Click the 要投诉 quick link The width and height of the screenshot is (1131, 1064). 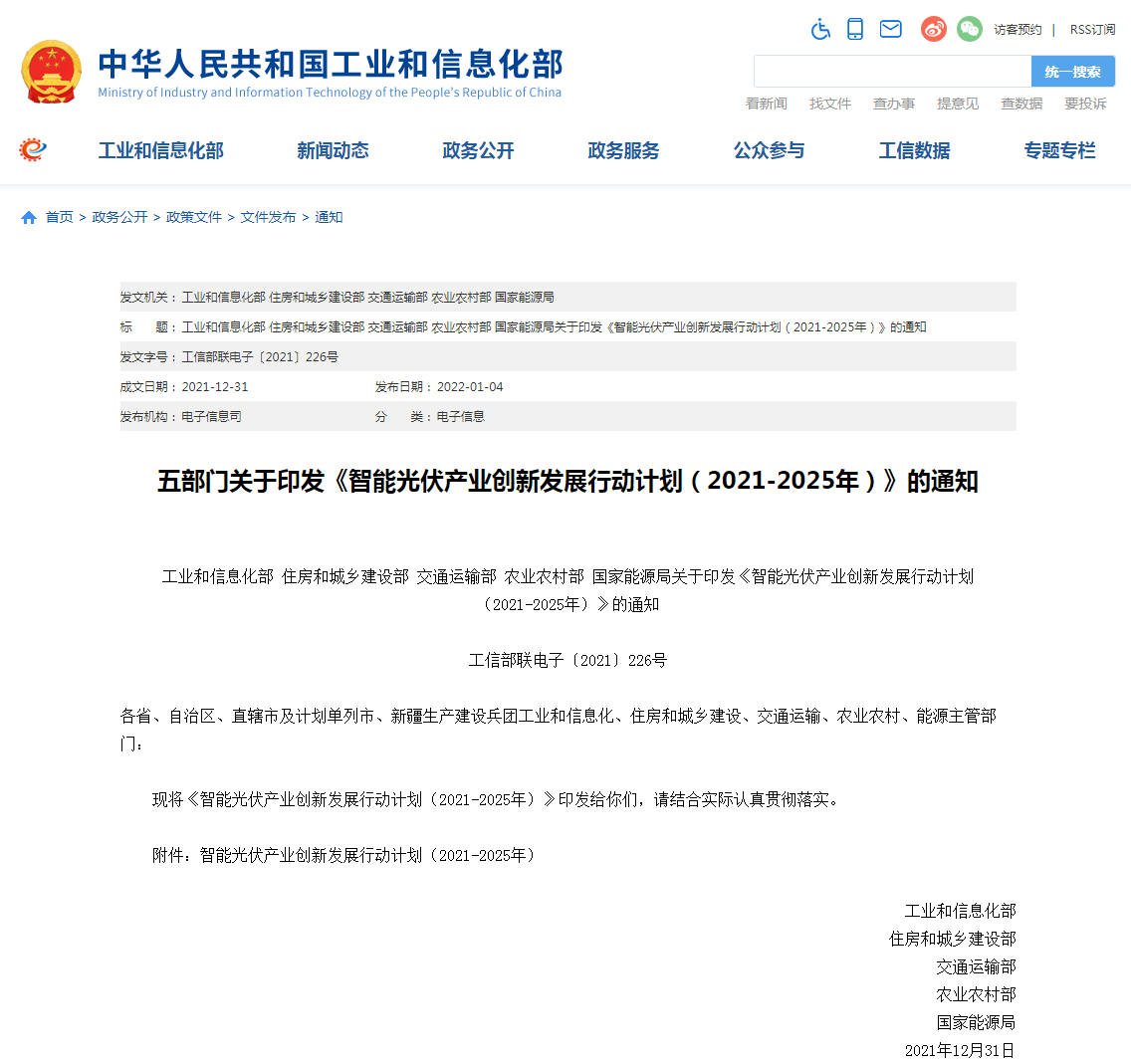tap(1085, 104)
